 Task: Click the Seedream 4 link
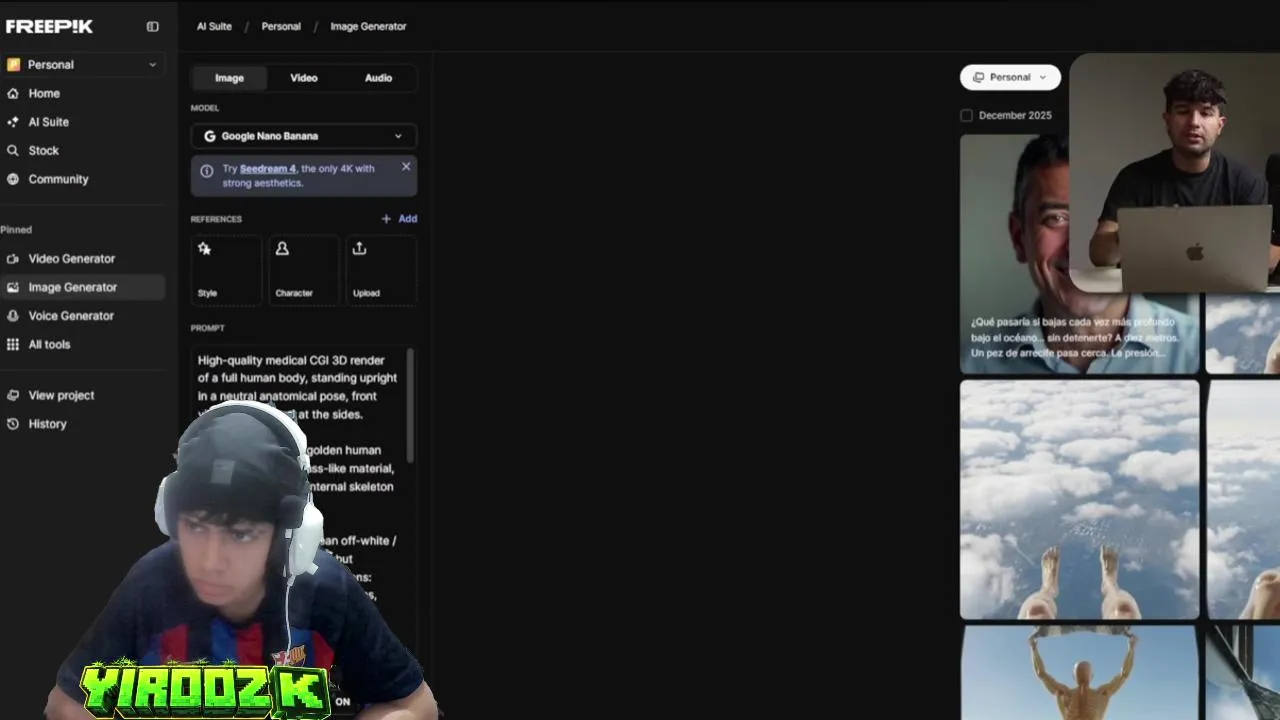click(268, 168)
